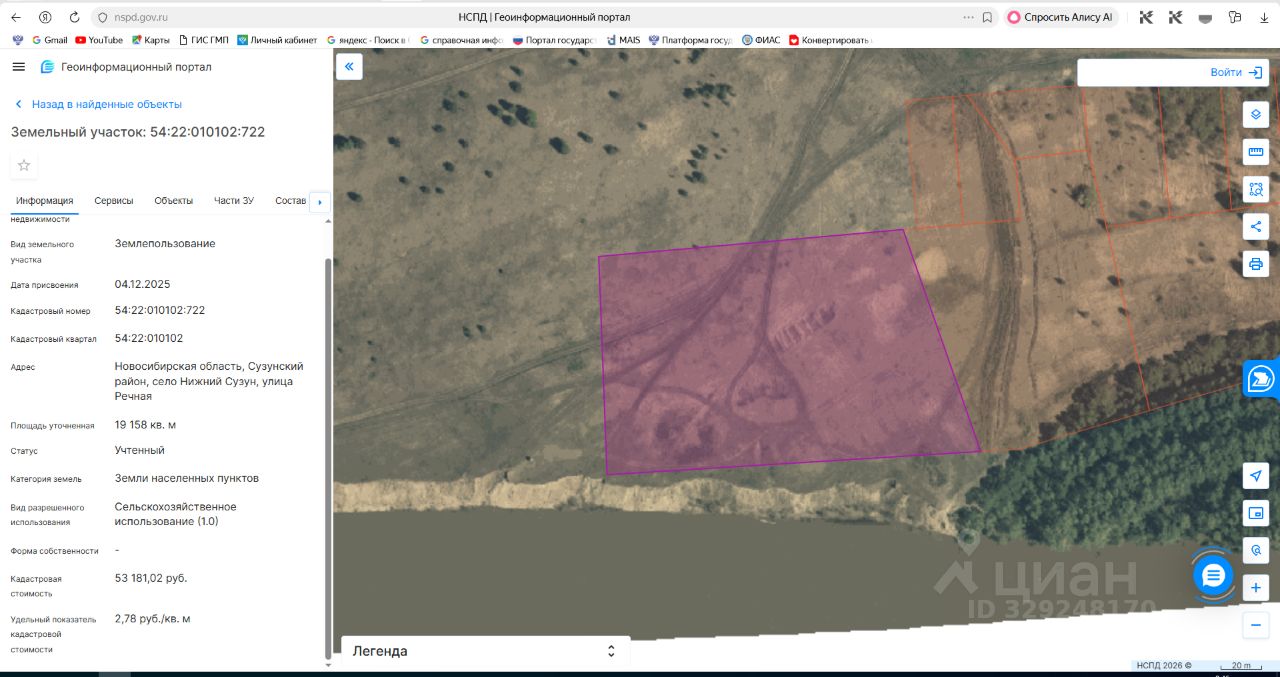The width and height of the screenshot is (1280, 677).
Task: Go back to found objects list
Action: (97, 104)
